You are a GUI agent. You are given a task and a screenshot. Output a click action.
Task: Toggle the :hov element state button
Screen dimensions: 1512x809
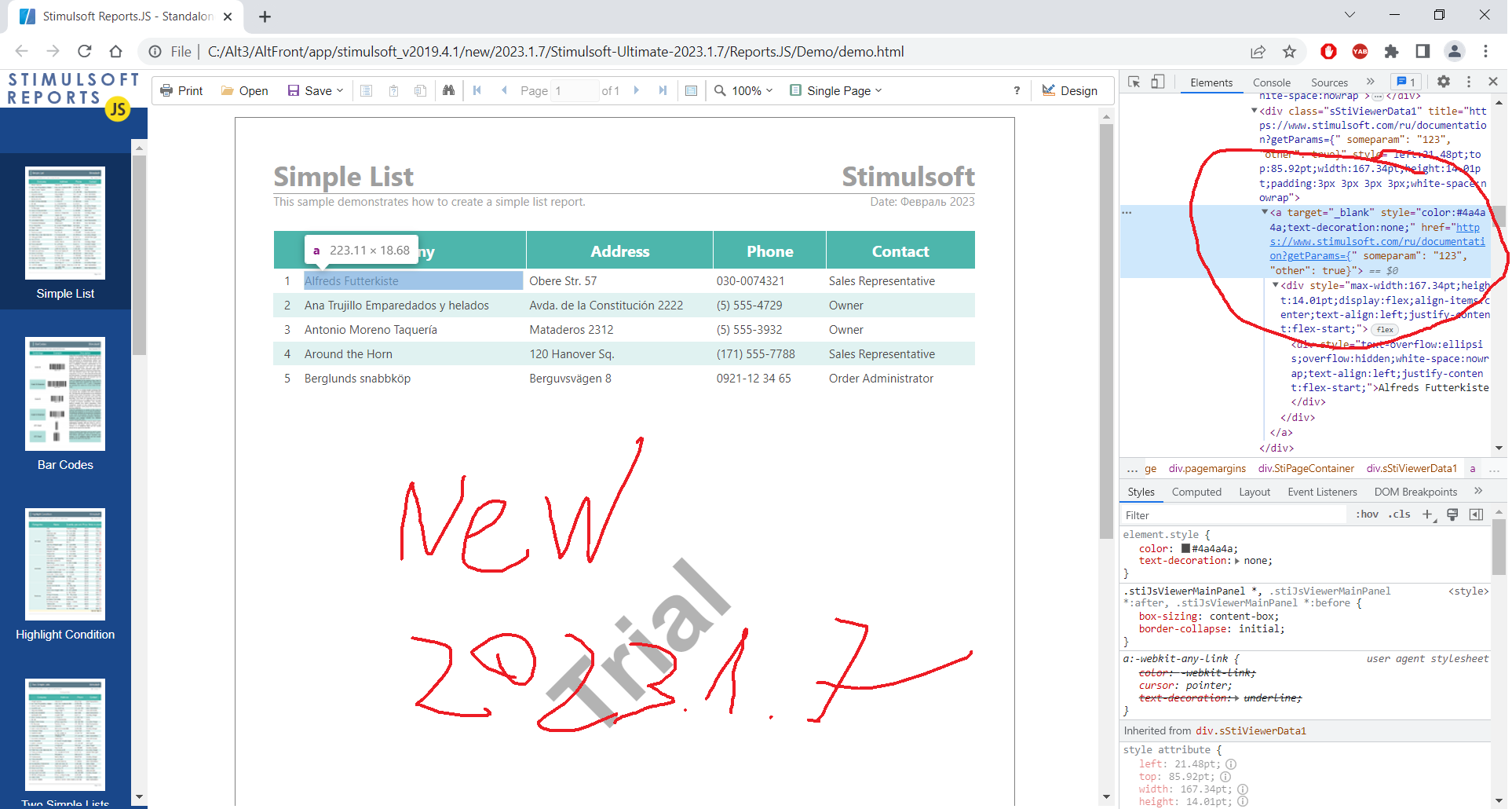point(1367,514)
